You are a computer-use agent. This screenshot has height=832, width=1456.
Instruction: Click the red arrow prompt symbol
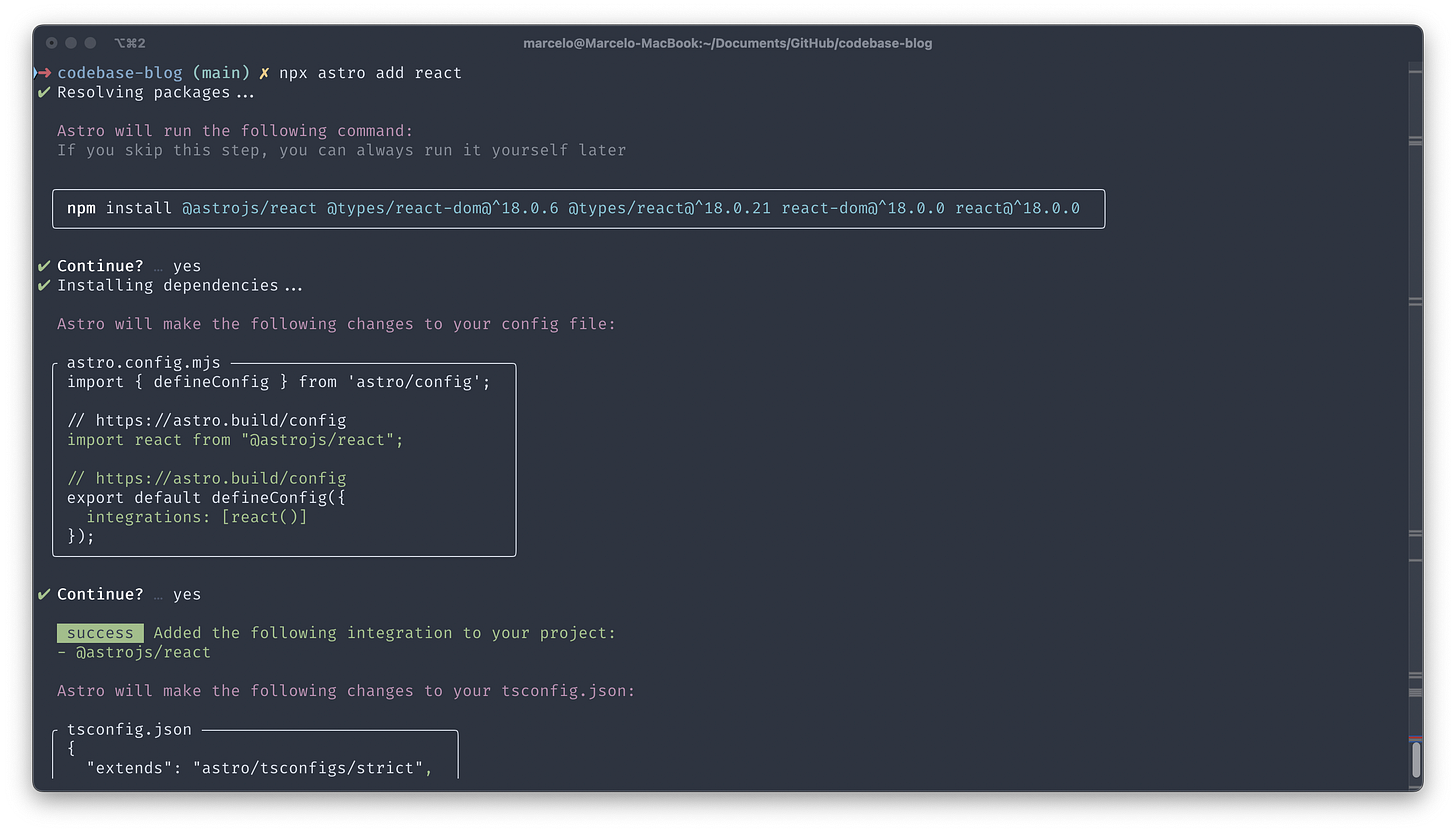pos(44,73)
